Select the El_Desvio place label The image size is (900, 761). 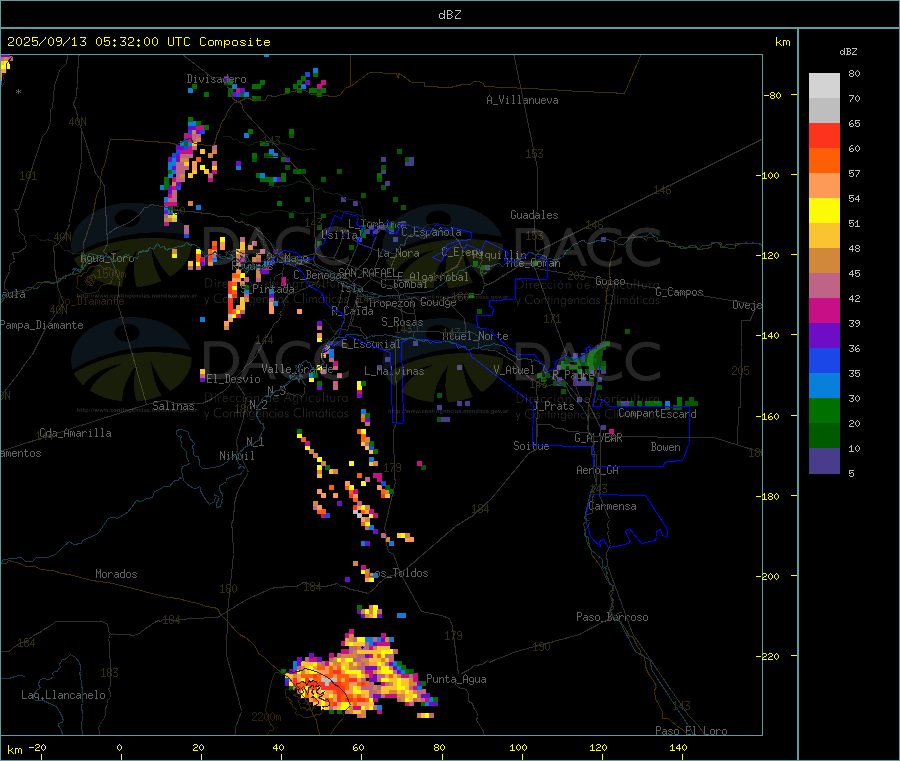click(x=234, y=379)
